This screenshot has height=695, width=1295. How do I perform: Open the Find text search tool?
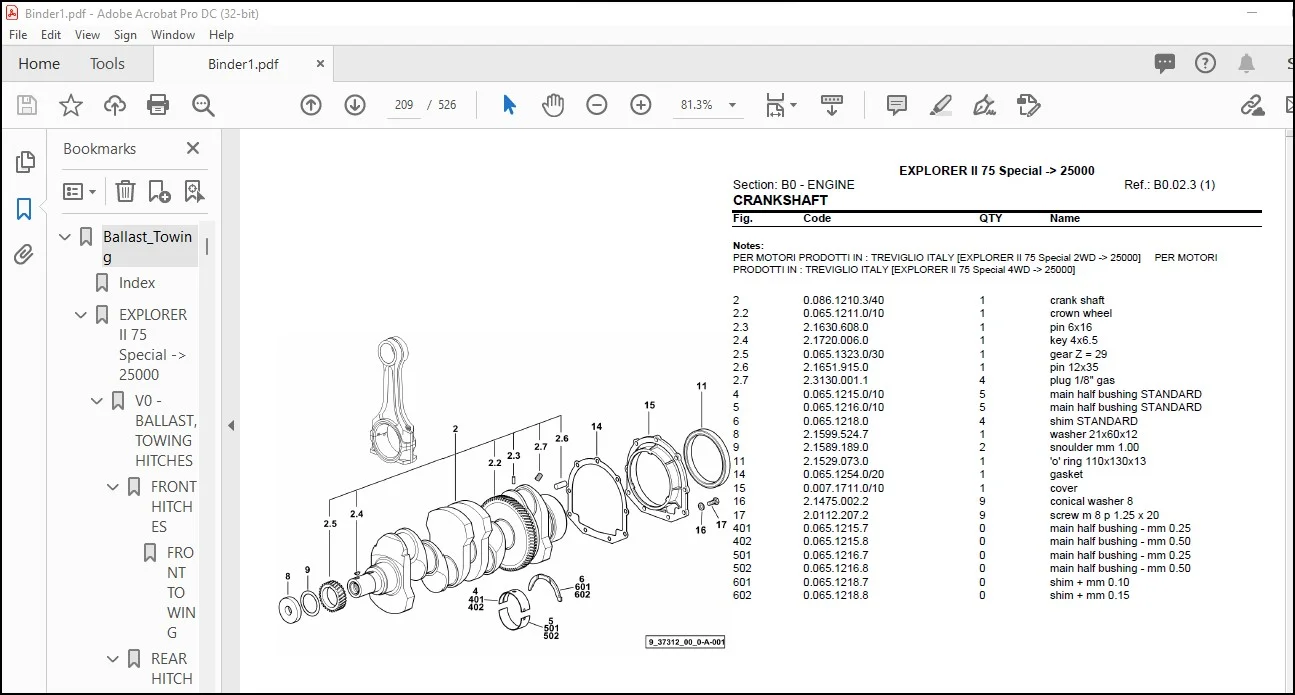[x=203, y=105]
